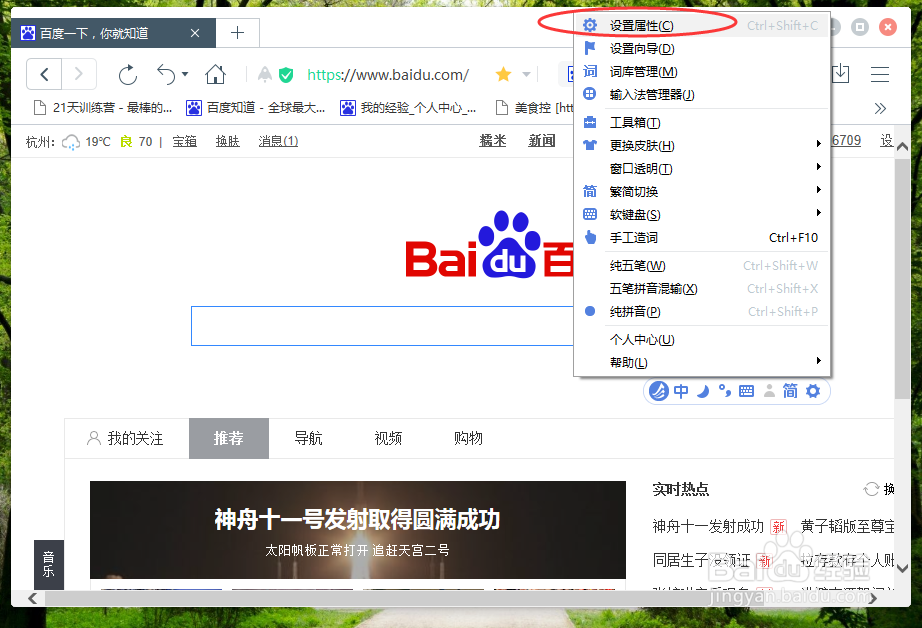Click the green security shield in address bar
Viewport: 922px width, 628px height.
point(286,74)
